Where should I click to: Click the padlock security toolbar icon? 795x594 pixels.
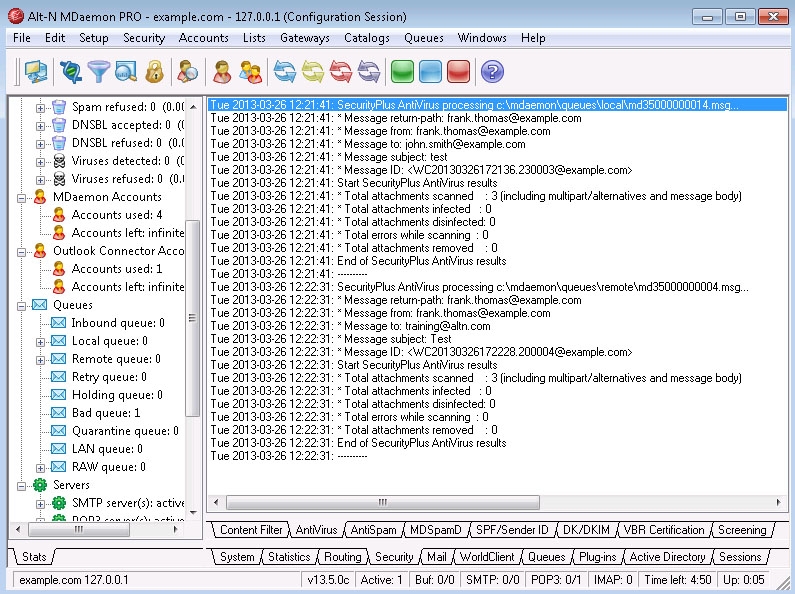[154, 72]
